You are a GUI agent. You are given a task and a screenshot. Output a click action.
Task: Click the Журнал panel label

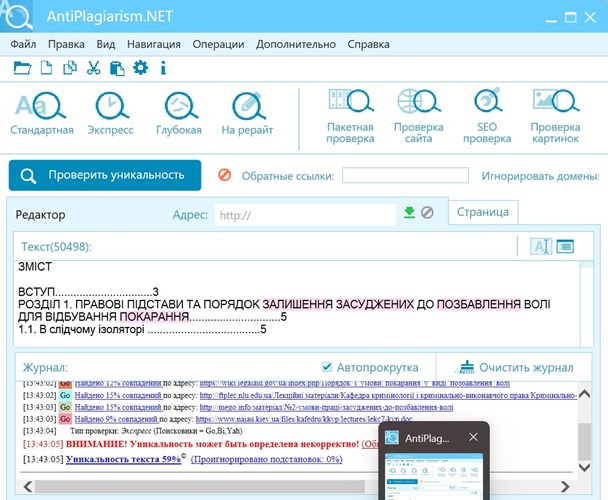click(45, 367)
